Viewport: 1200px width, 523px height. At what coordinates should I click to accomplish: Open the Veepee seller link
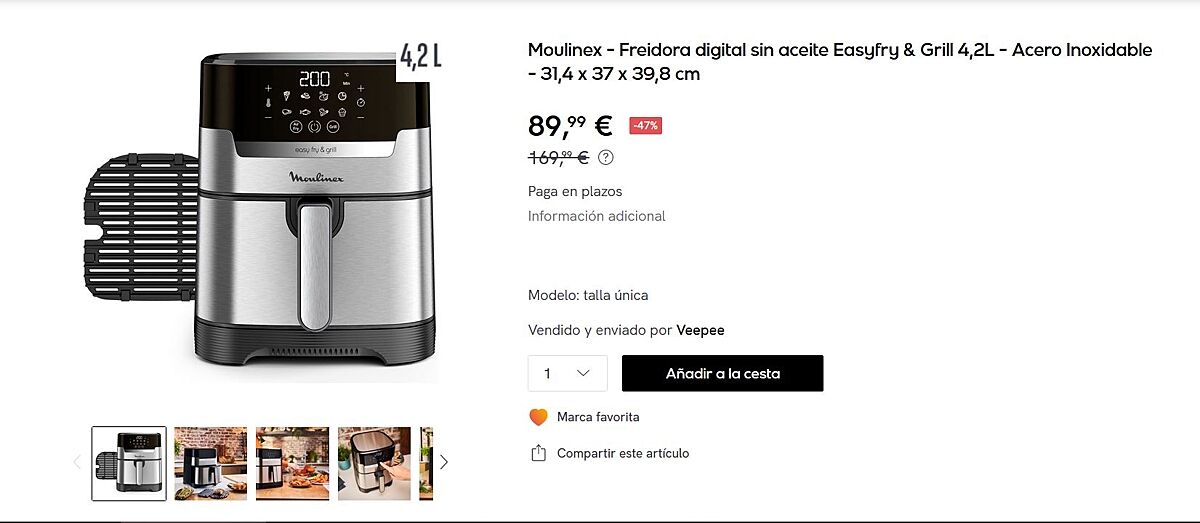click(700, 330)
